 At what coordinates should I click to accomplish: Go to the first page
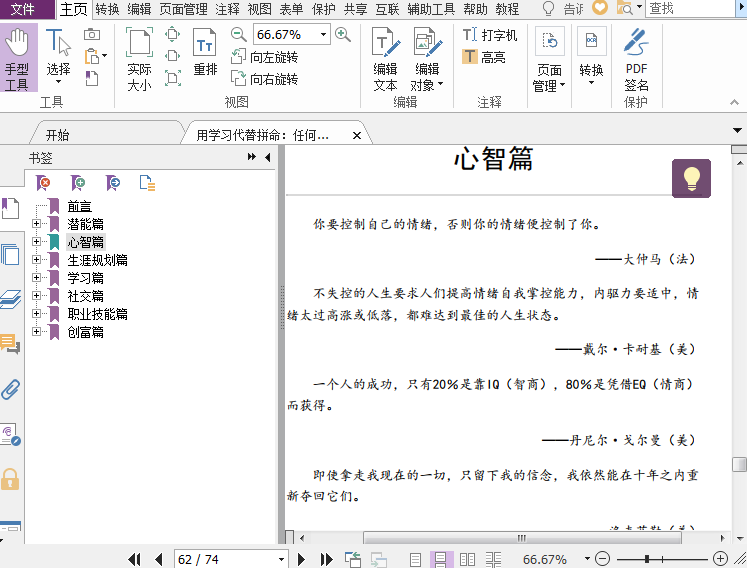pos(134,559)
